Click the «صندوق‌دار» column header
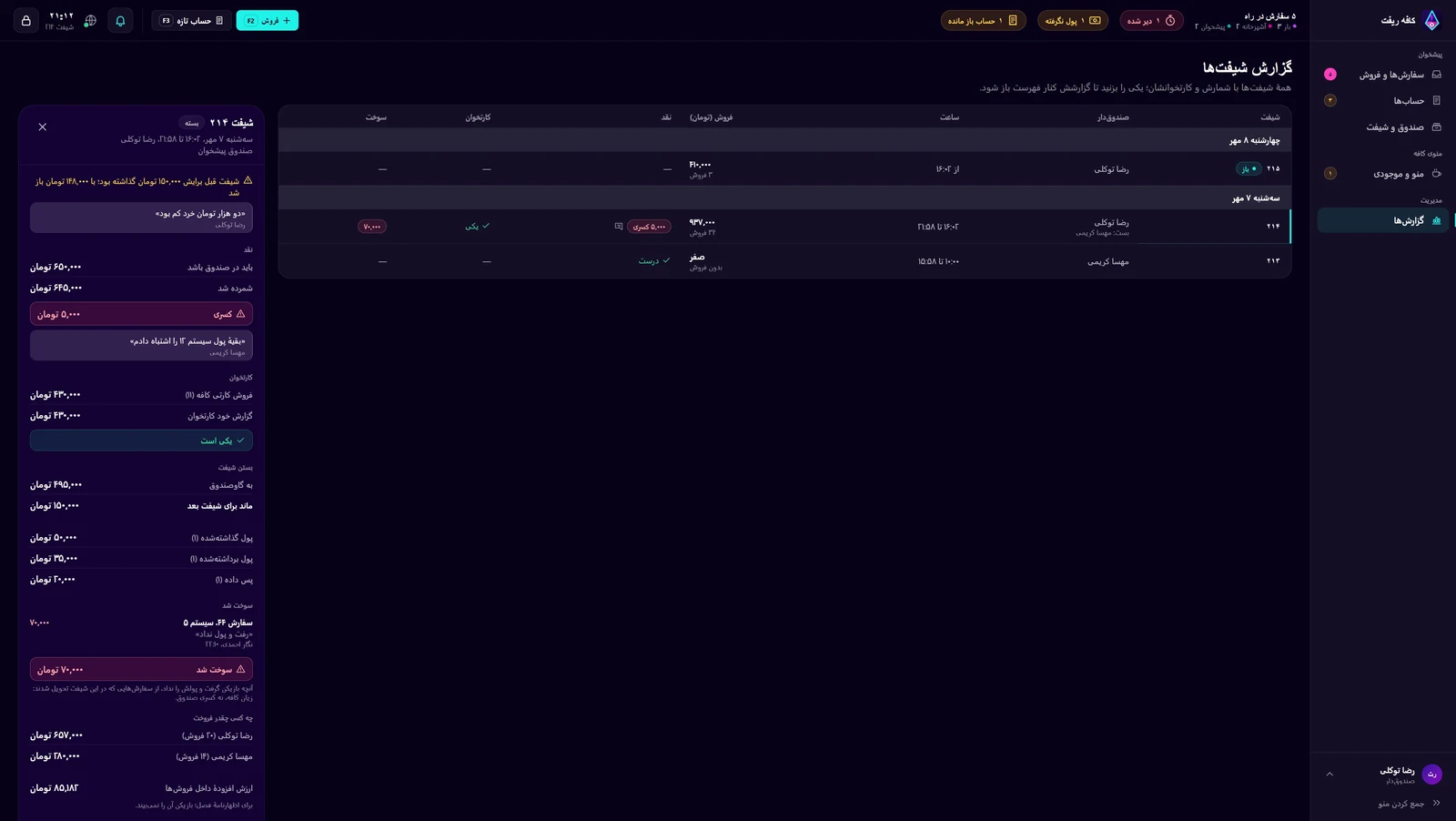The height and width of the screenshot is (821, 1456). point(1113,117)
